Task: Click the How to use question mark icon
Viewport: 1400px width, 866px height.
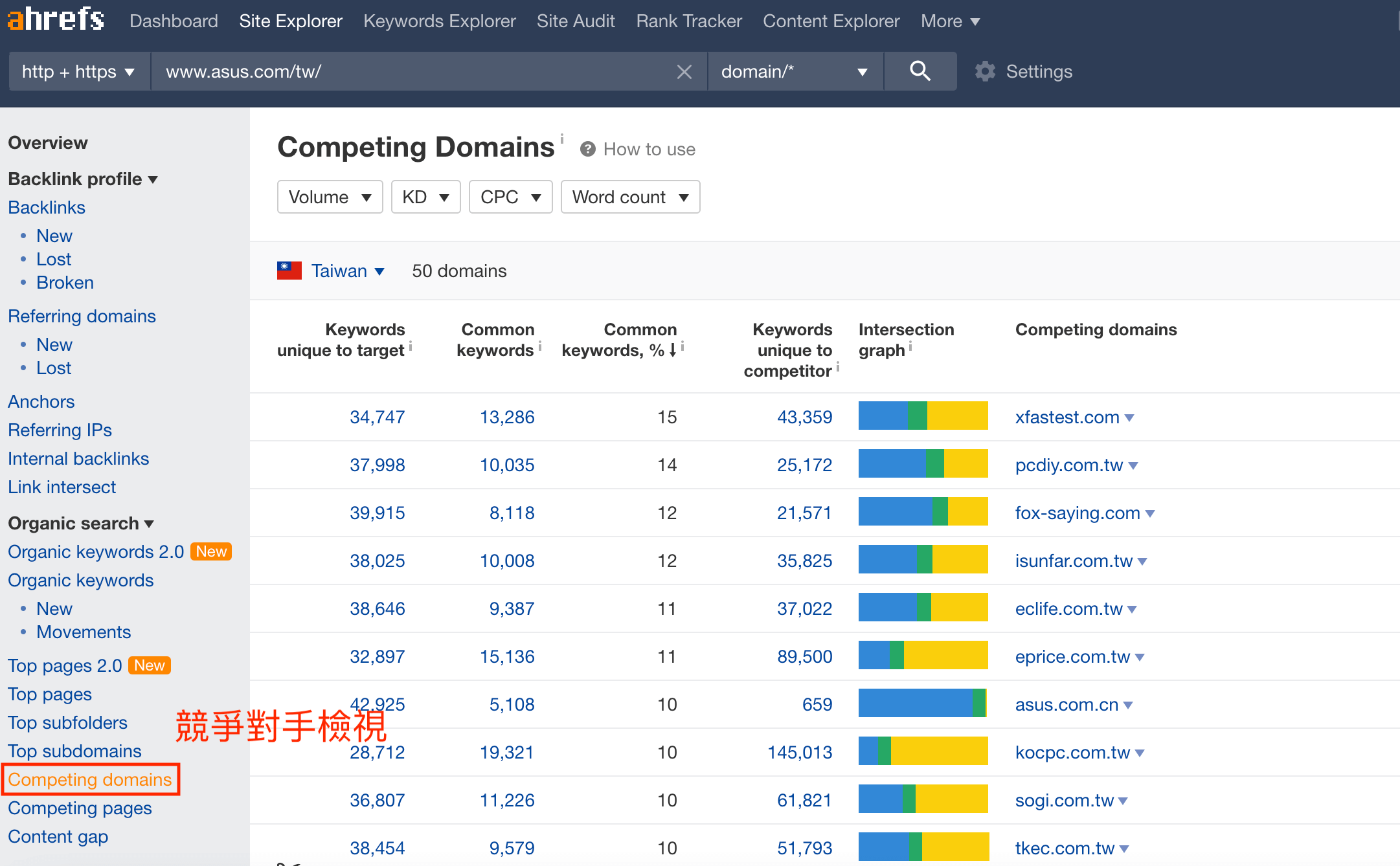Action: click(x=587, y=150)
